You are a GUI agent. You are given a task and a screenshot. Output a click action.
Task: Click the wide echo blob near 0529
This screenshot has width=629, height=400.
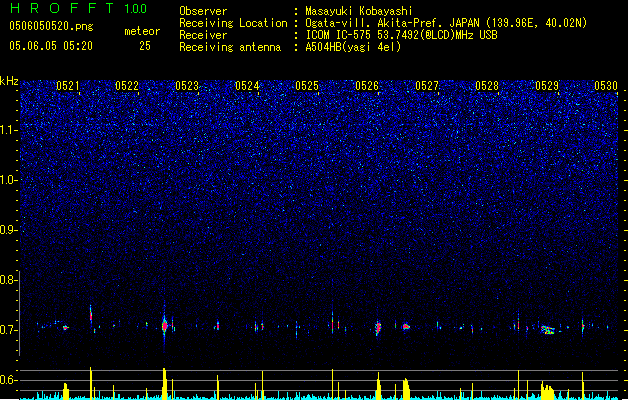click(x=548, y=330)
